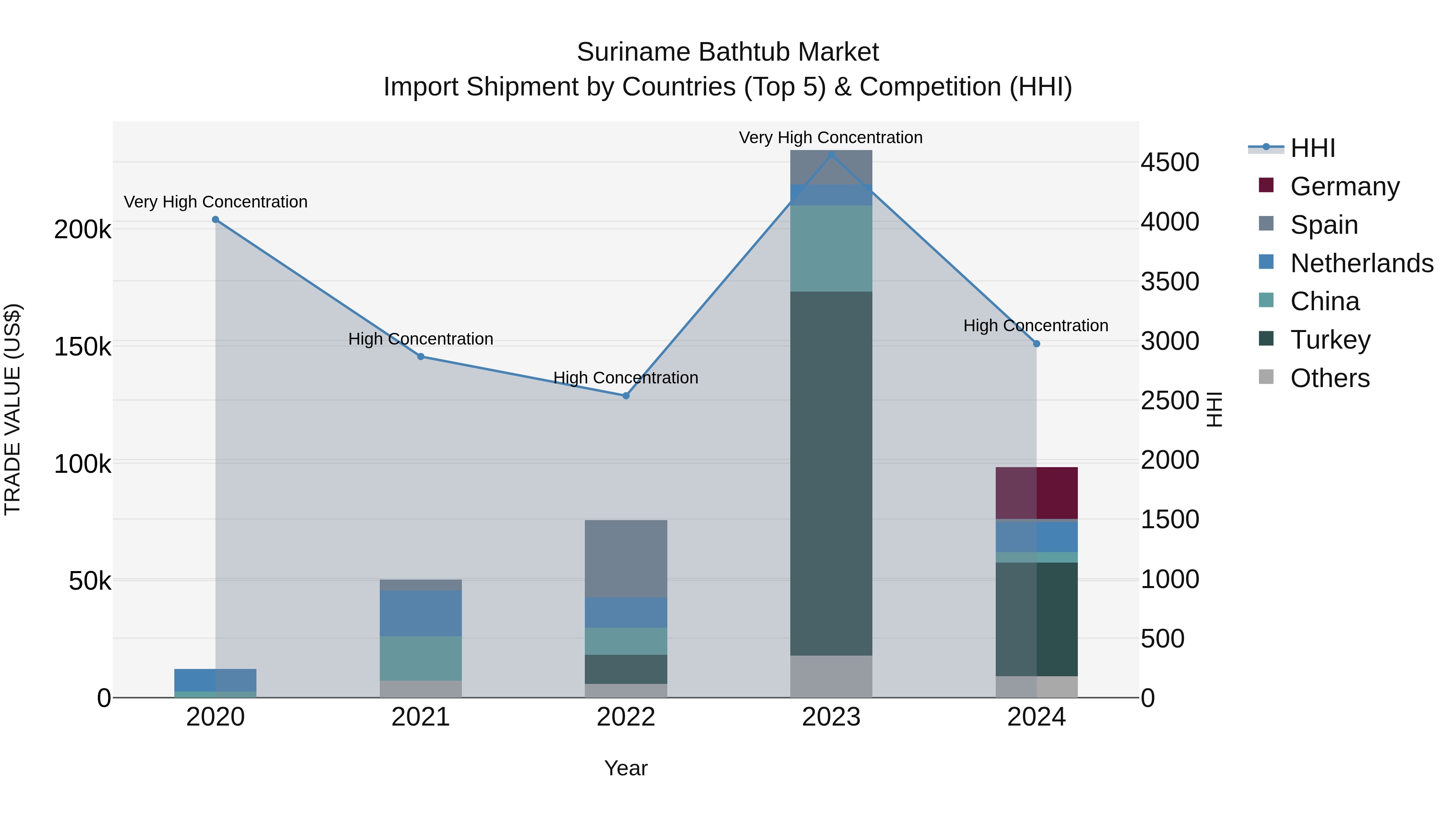The image size is (1456, 819).
Task: Click the 2020 HHI data point marker
Action: pos(215,220)
